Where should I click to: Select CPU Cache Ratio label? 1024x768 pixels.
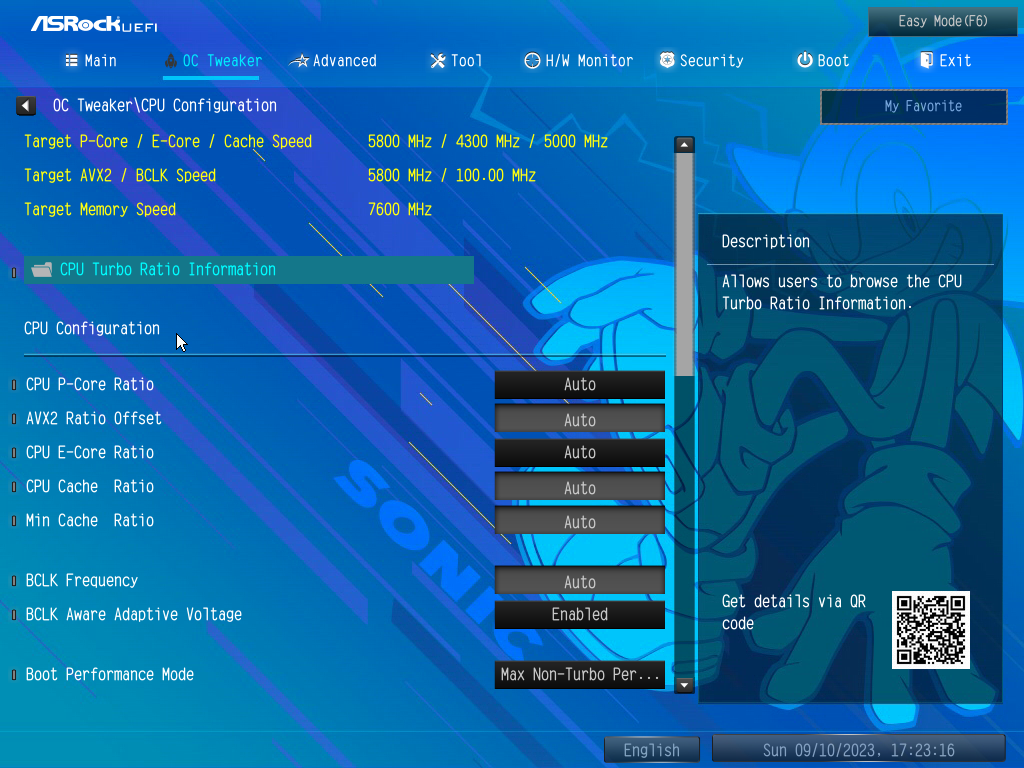tap(89, 487)
